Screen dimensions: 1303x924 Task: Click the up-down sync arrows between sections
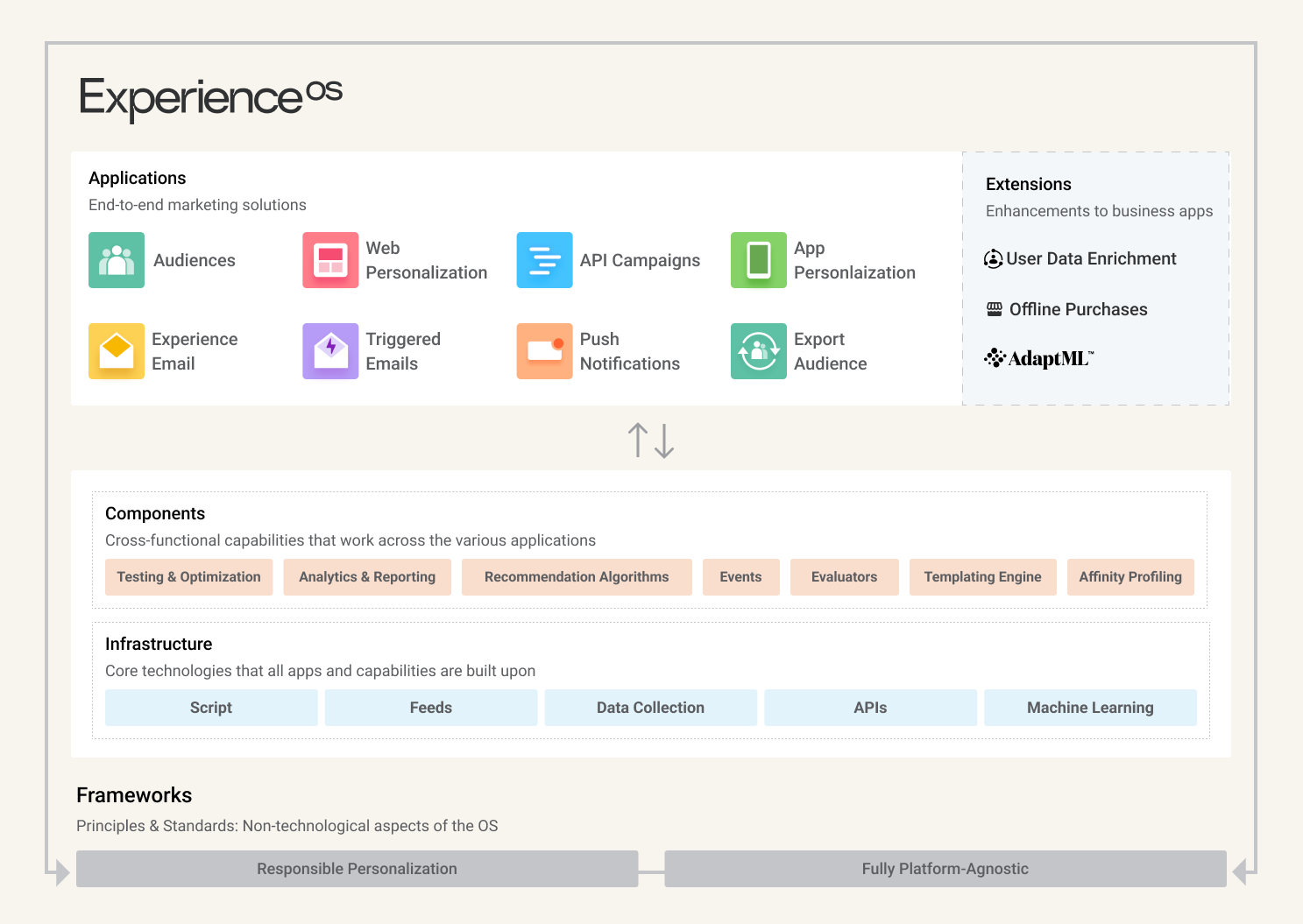650,441
